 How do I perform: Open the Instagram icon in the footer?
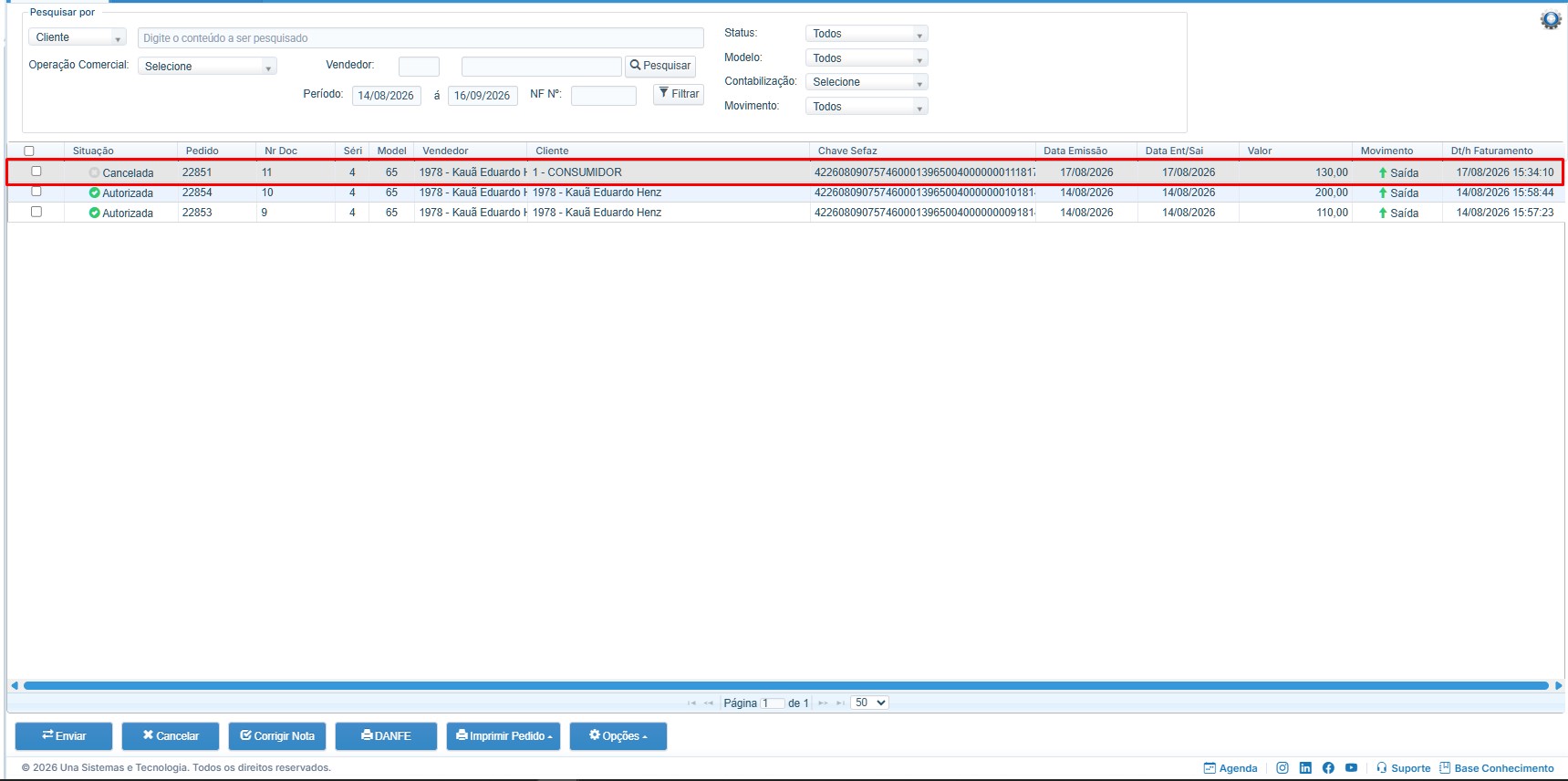point(1282,768)
